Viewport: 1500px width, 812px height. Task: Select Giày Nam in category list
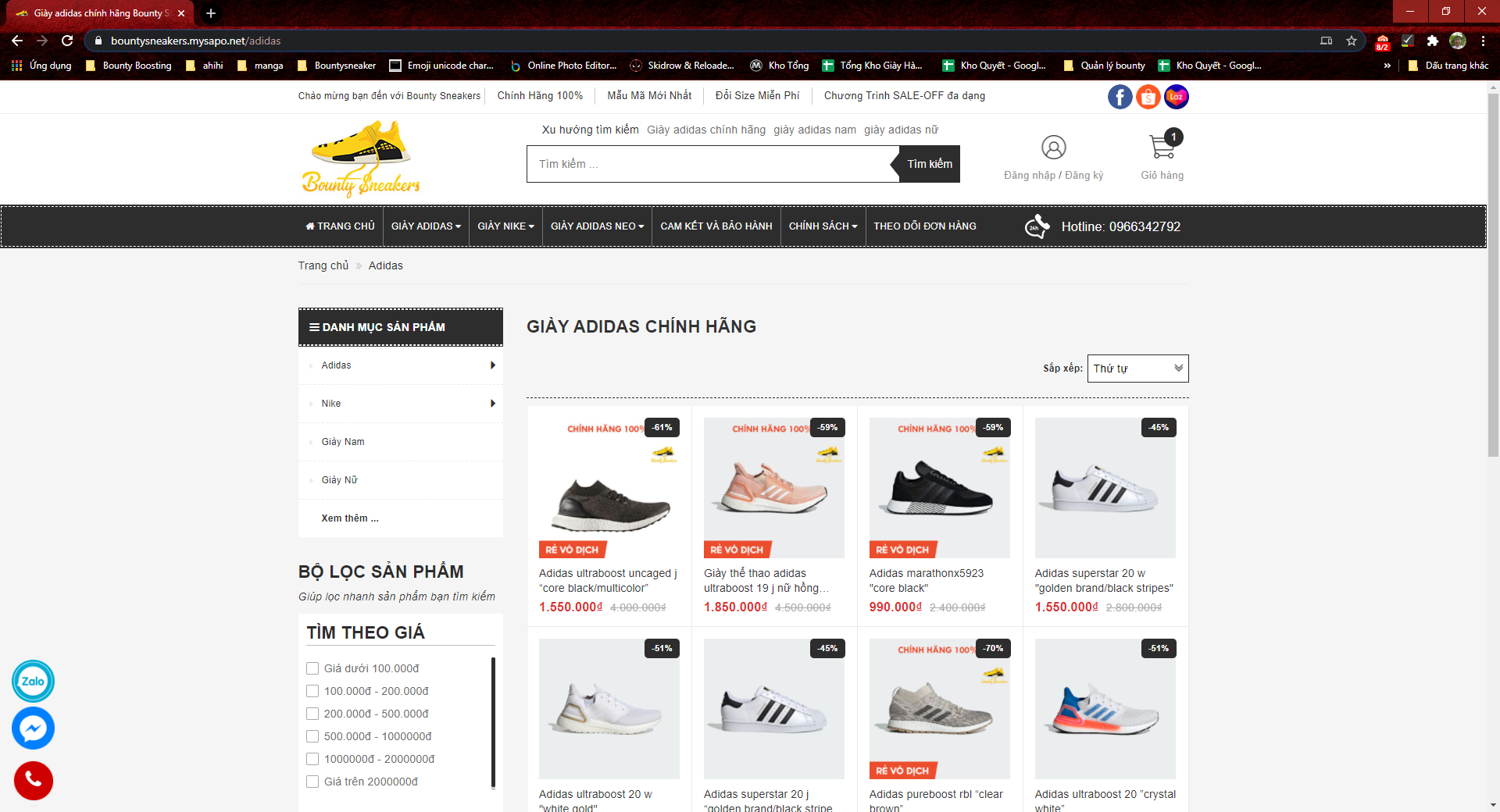[x=343, y=442]
